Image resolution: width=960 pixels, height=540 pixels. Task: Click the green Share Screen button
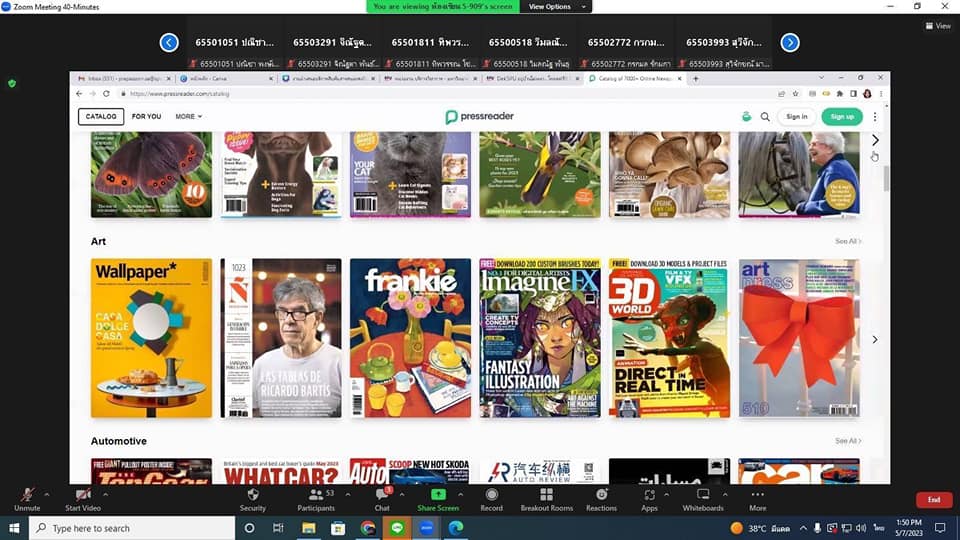tap(438, 496)
